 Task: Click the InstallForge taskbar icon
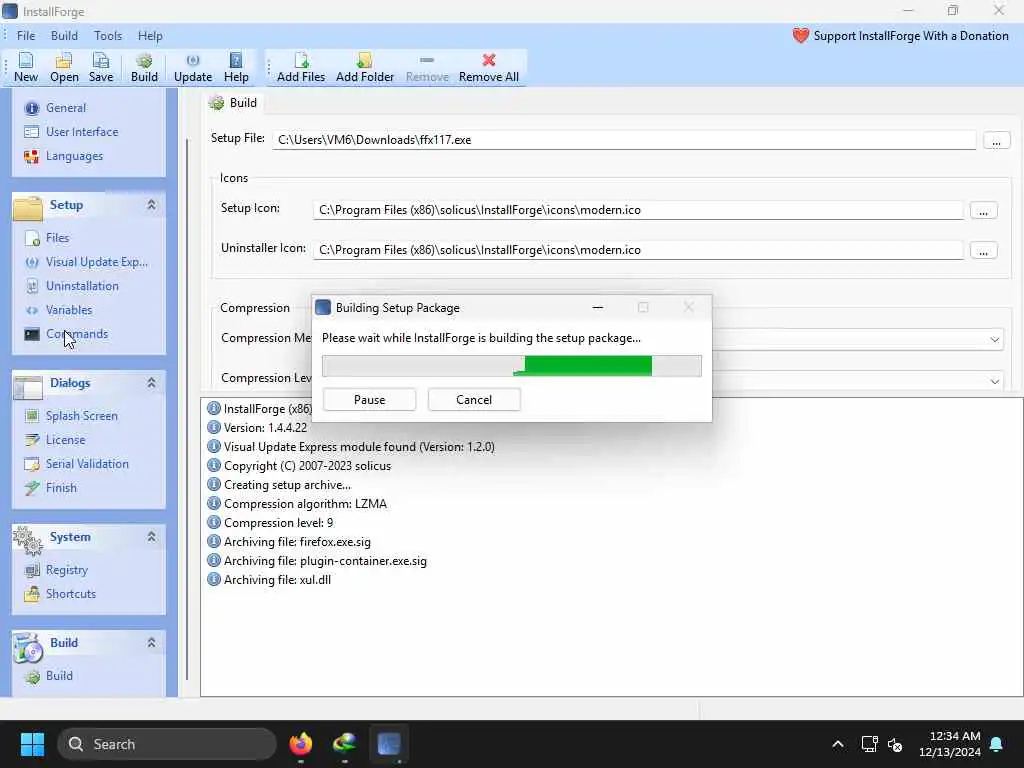click(x=389, y=744)
